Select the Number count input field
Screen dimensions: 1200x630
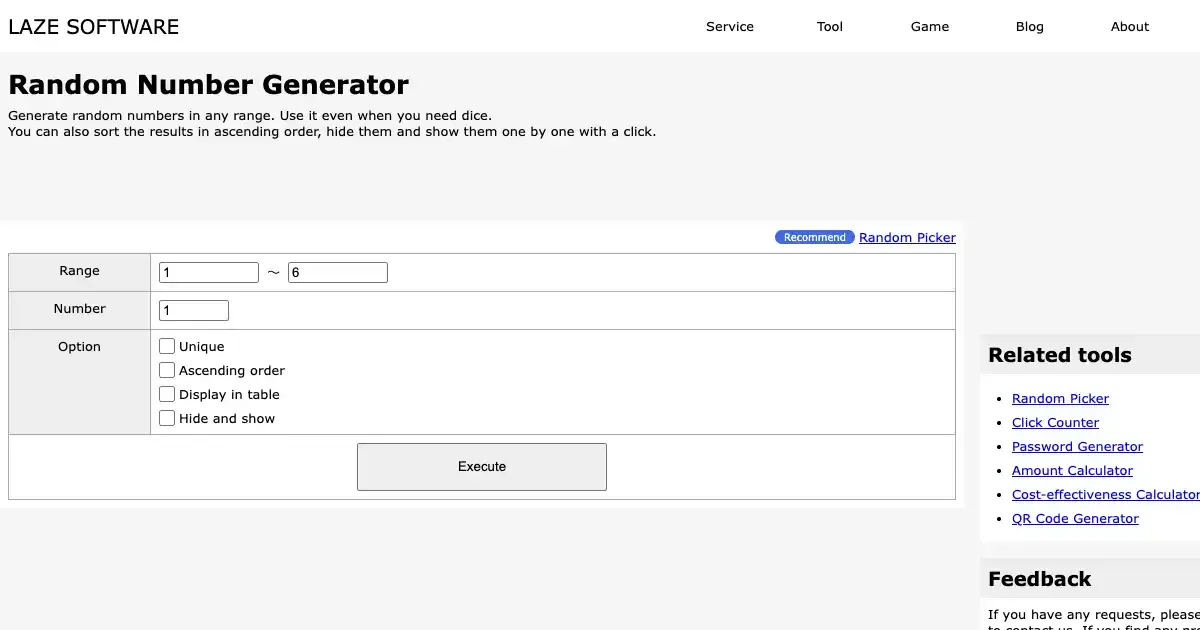tap(194, 310)
